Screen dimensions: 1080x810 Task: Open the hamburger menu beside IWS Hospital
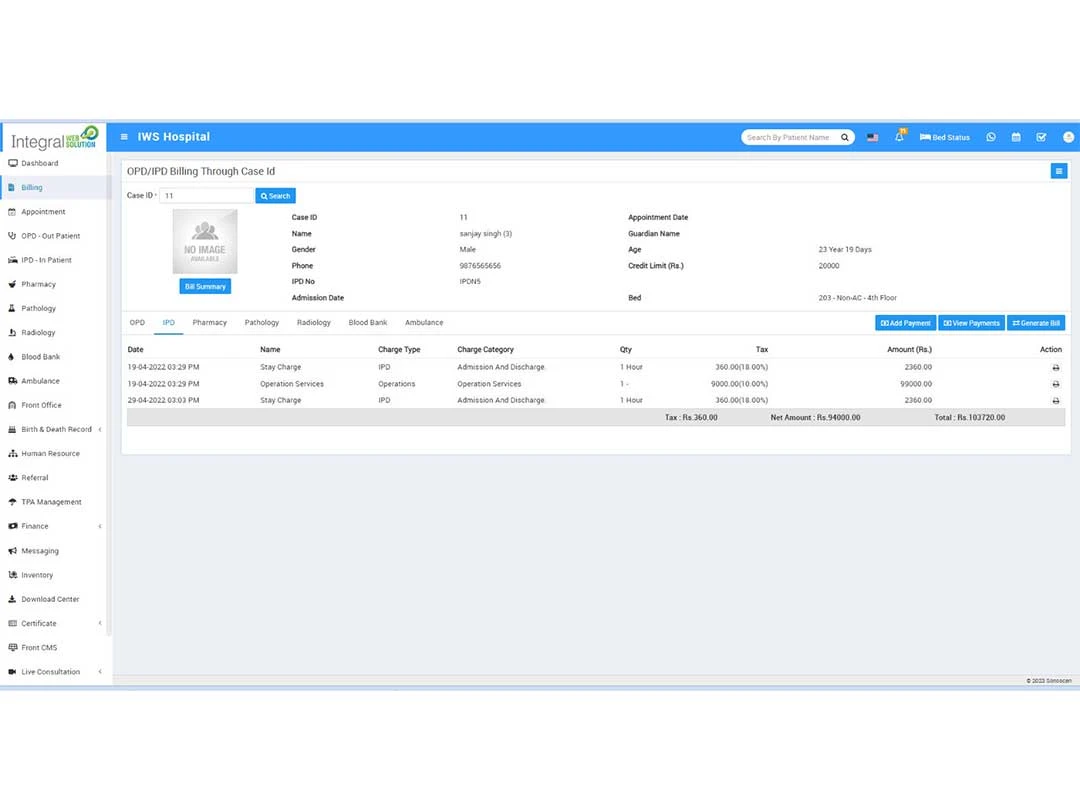click(124, 137)
